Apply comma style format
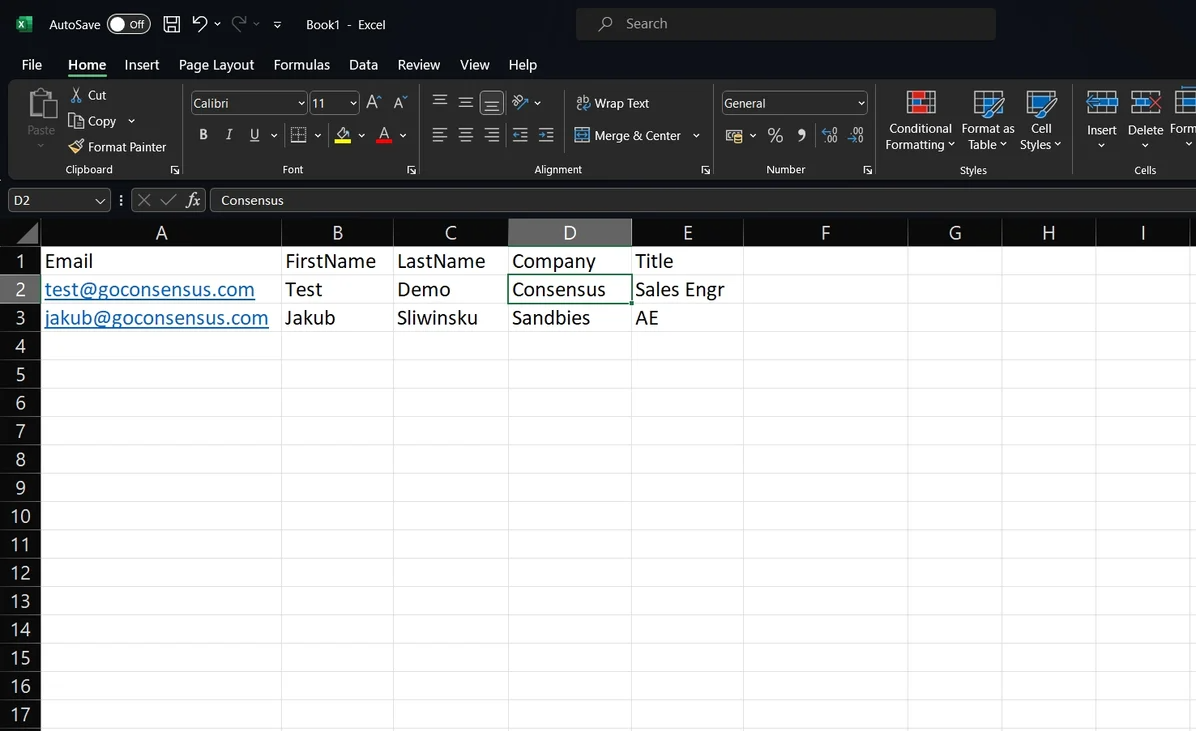Screen dimensions: 1196x731 (801, 135)
